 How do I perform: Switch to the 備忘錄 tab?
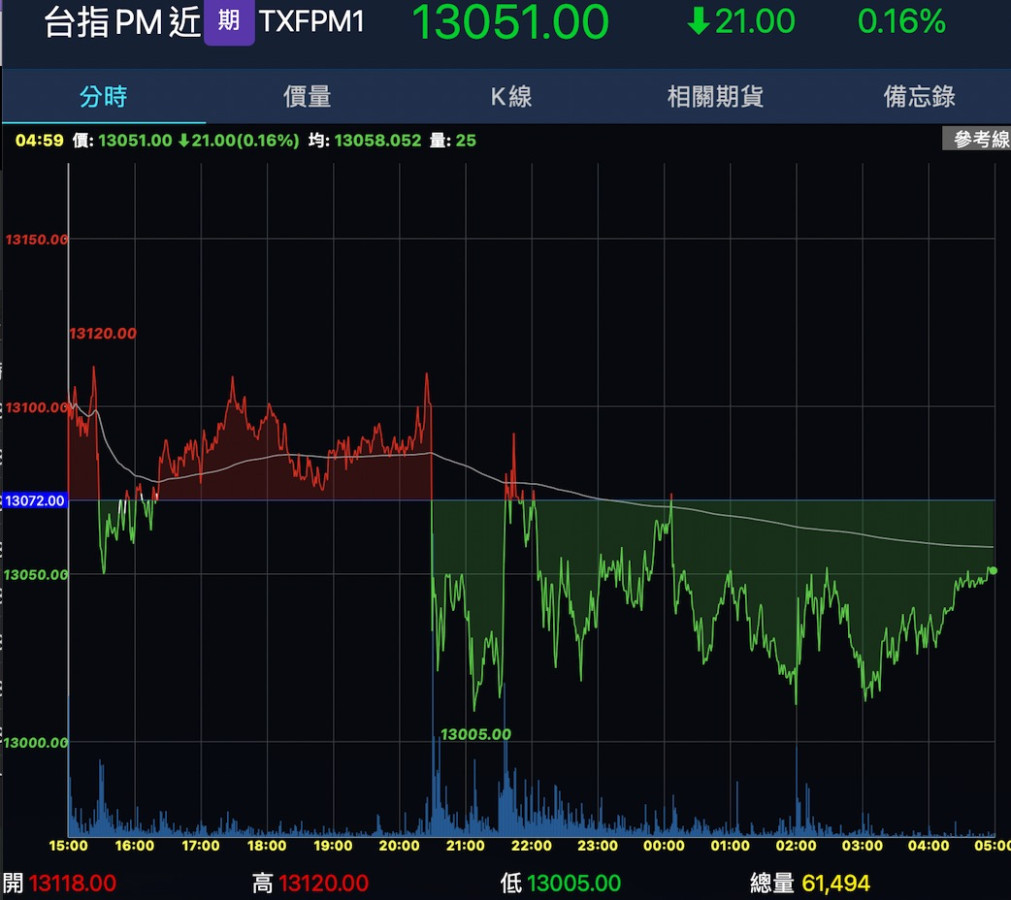pyautogui.click(x=919, y=97)
